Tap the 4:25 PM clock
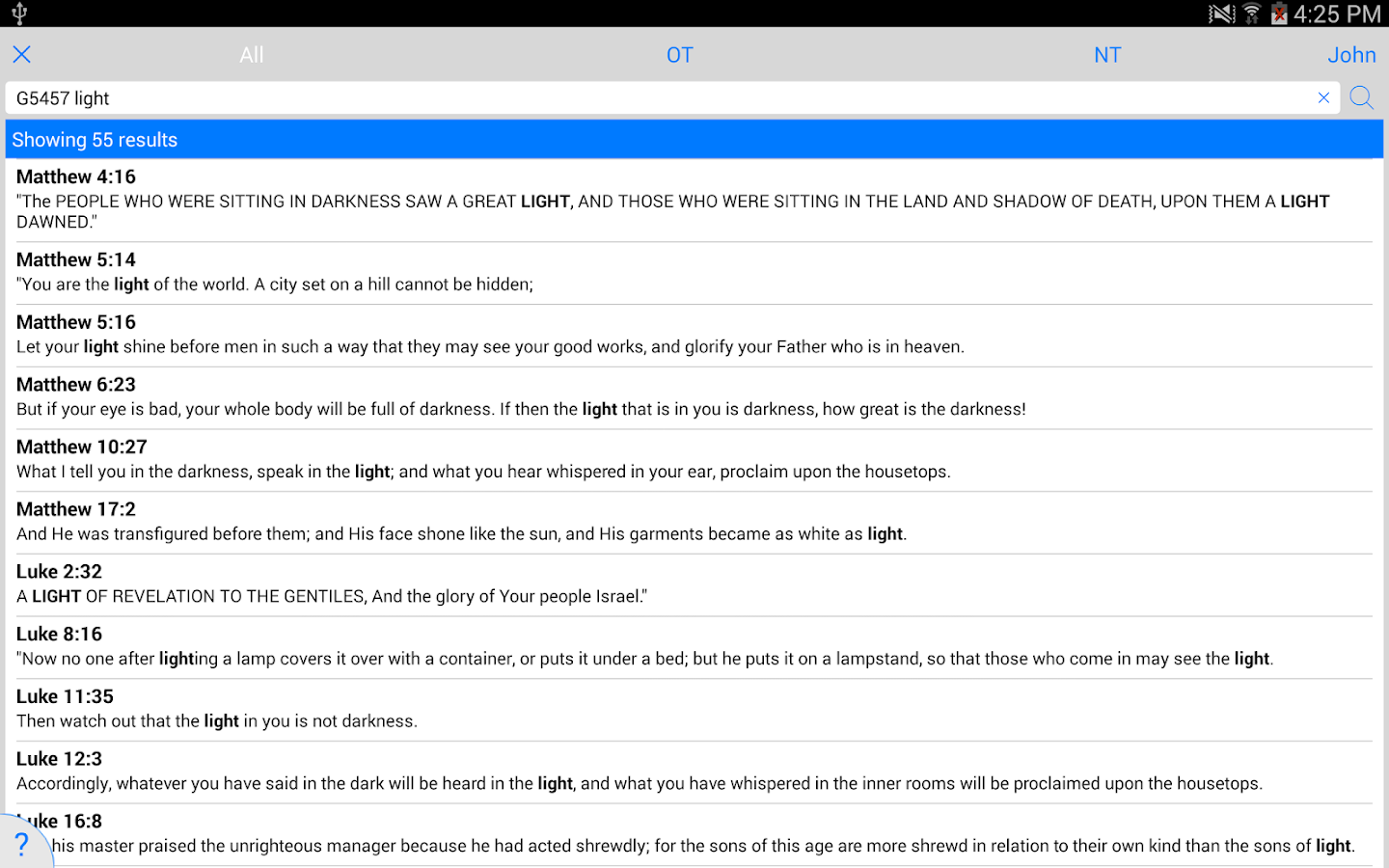The height and width of the screenshot is (868, 1389). coord(1337,14)
